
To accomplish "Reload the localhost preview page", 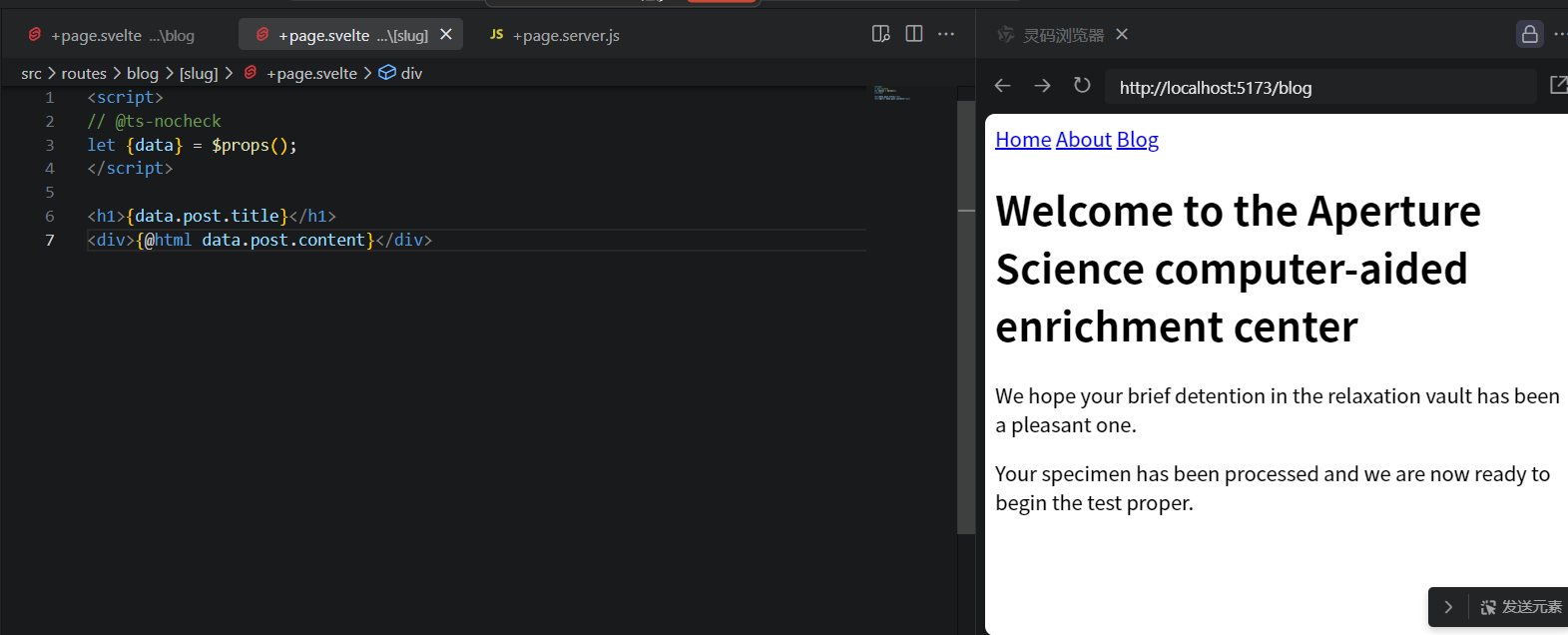I will 1082,86.
